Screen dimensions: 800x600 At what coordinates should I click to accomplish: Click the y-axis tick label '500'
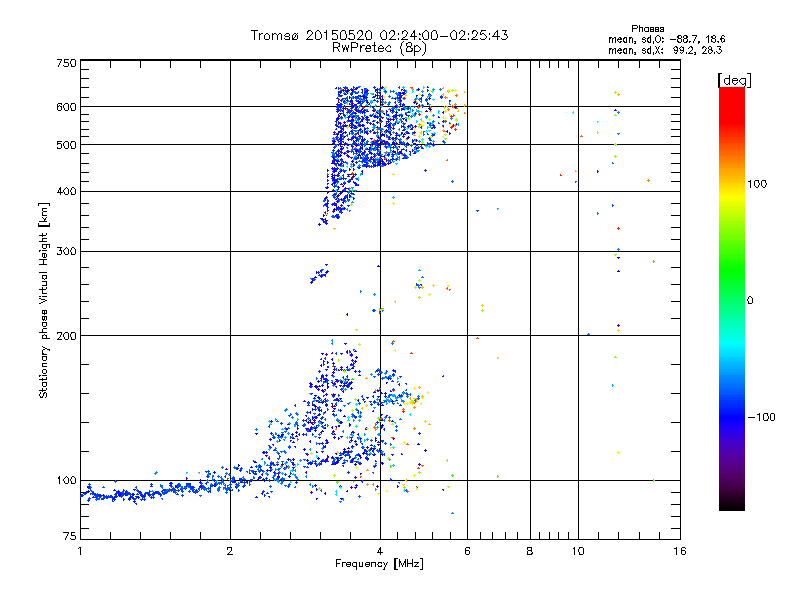(x=66, y=145)
